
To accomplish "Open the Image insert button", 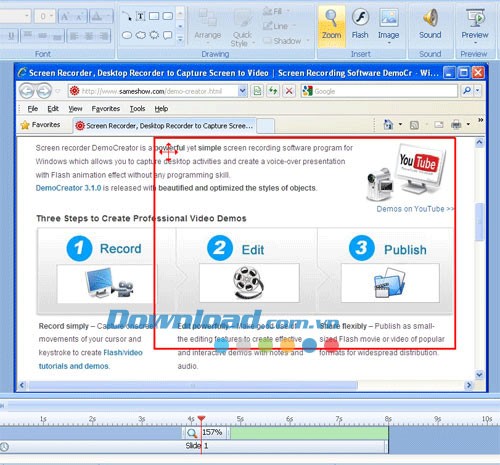I will pos(388,26).
